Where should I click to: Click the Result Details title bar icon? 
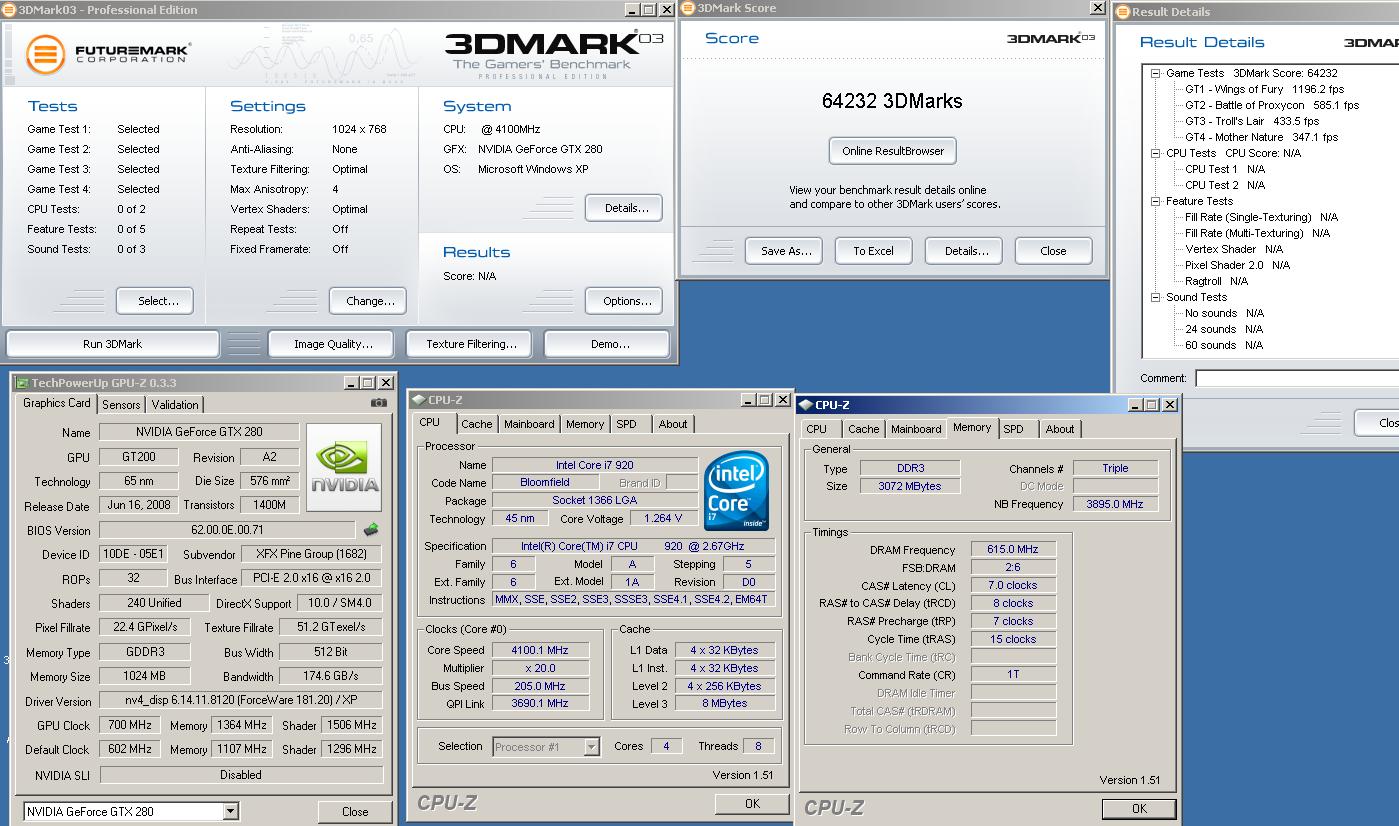pos(1123,12)
